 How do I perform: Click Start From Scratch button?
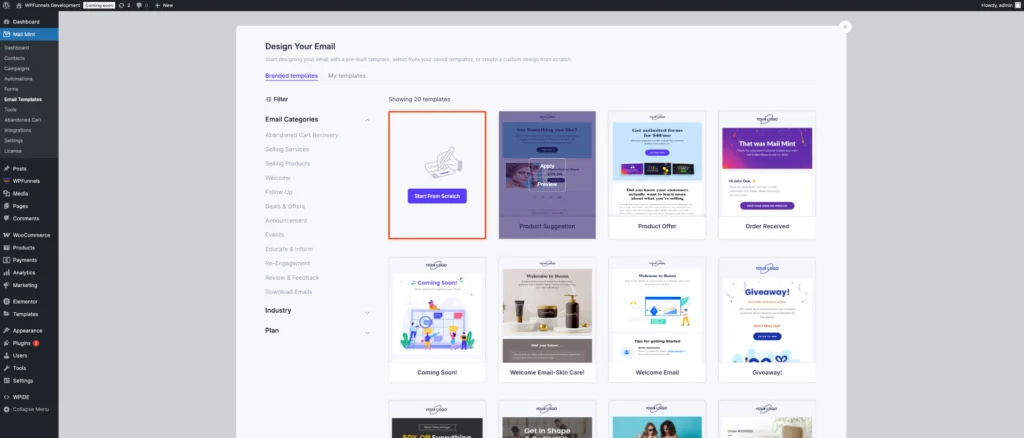pyautogui.click(x=437, y=196)
